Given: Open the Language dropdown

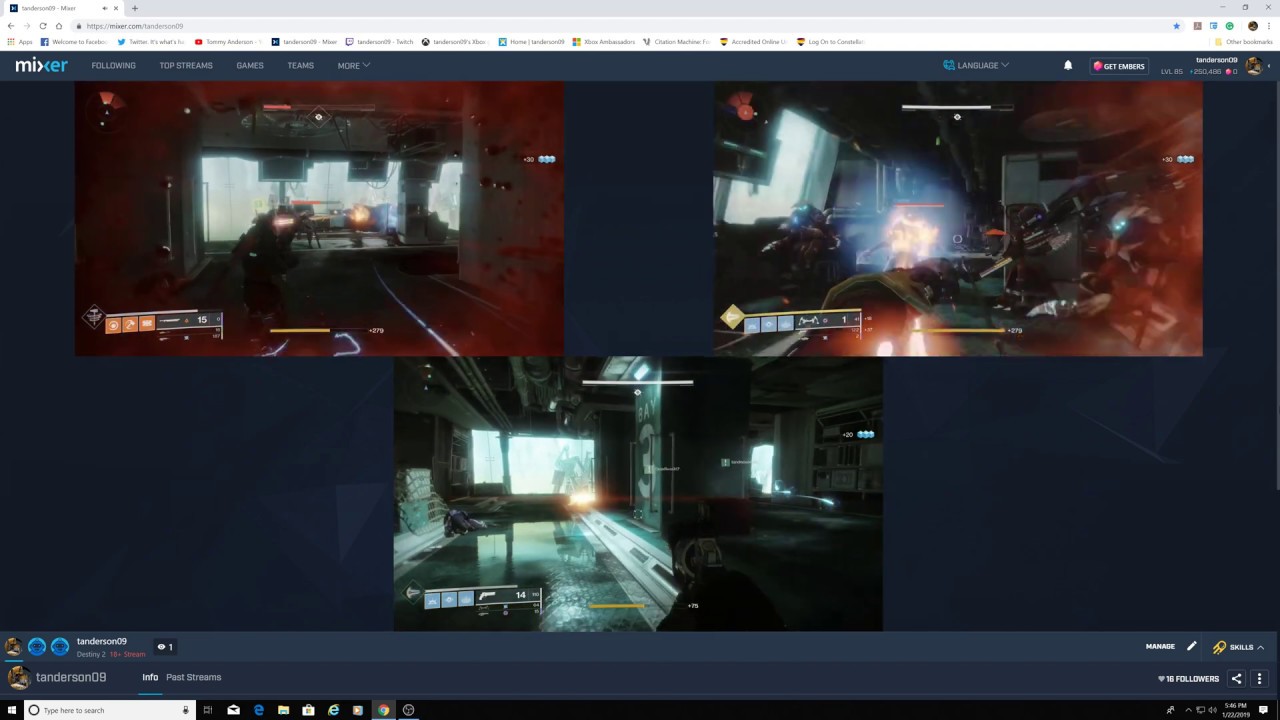Looking at the screenshot, I should 976,65.
